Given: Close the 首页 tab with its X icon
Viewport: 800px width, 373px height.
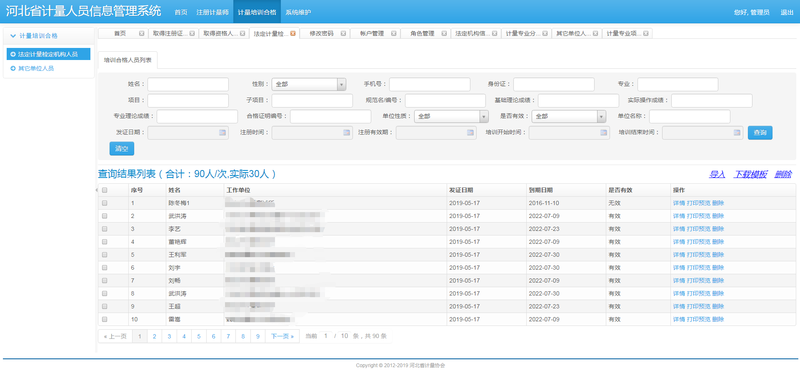Looking at the screenshot, I should coord(141,34).
